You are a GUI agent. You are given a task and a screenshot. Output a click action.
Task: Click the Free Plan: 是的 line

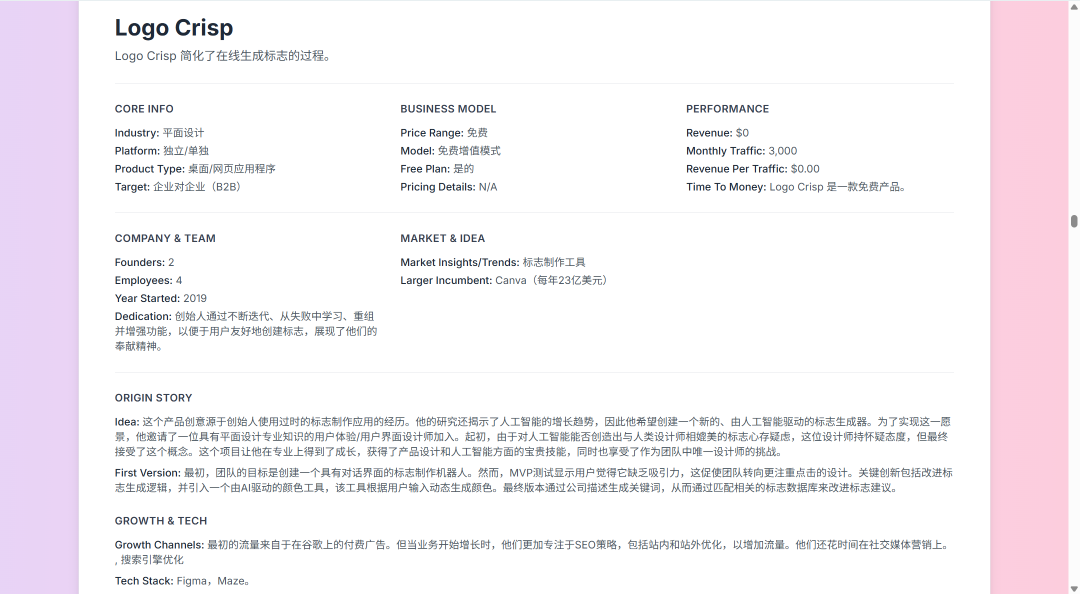point(437,169)
